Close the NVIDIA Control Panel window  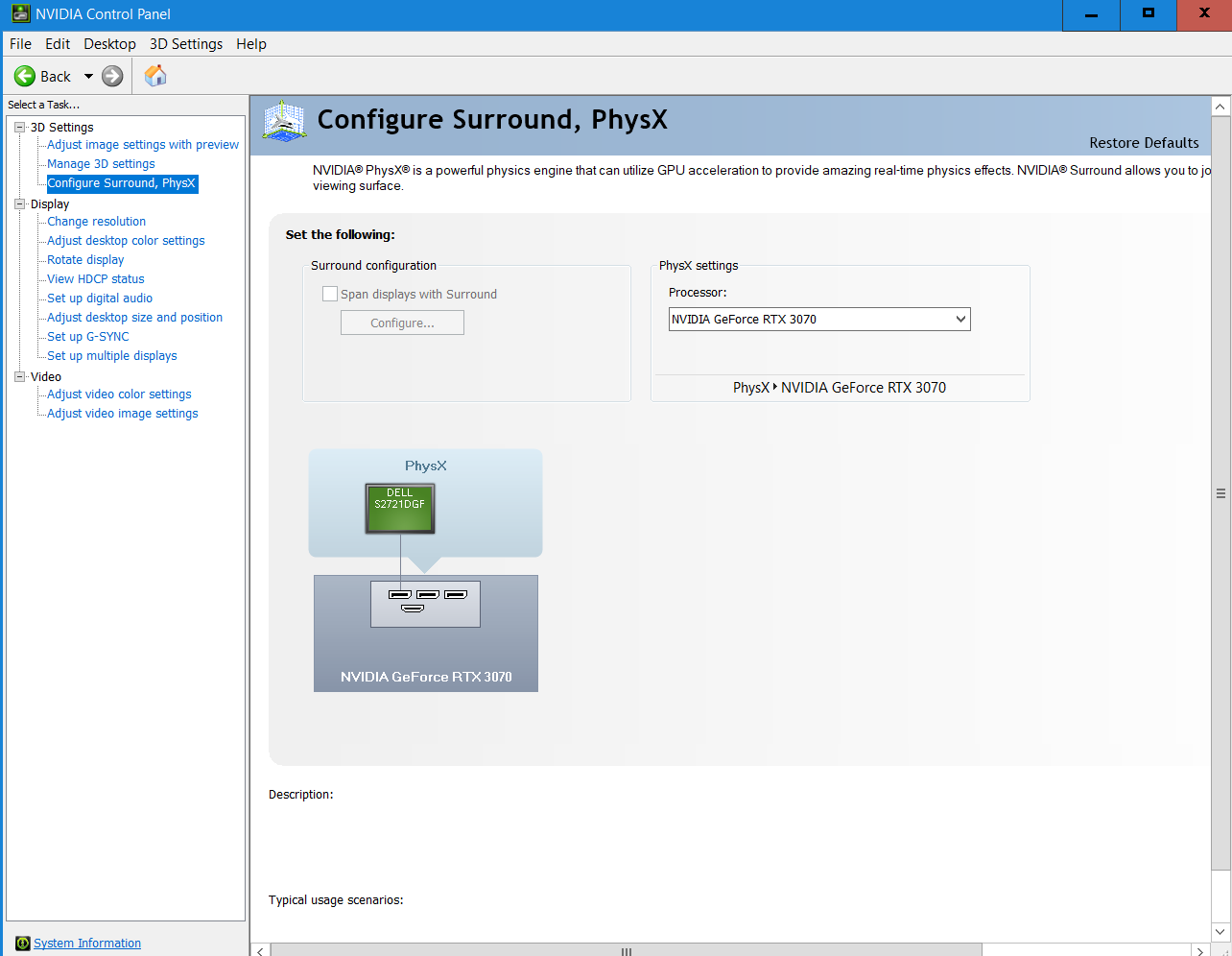pos(1204,15)
